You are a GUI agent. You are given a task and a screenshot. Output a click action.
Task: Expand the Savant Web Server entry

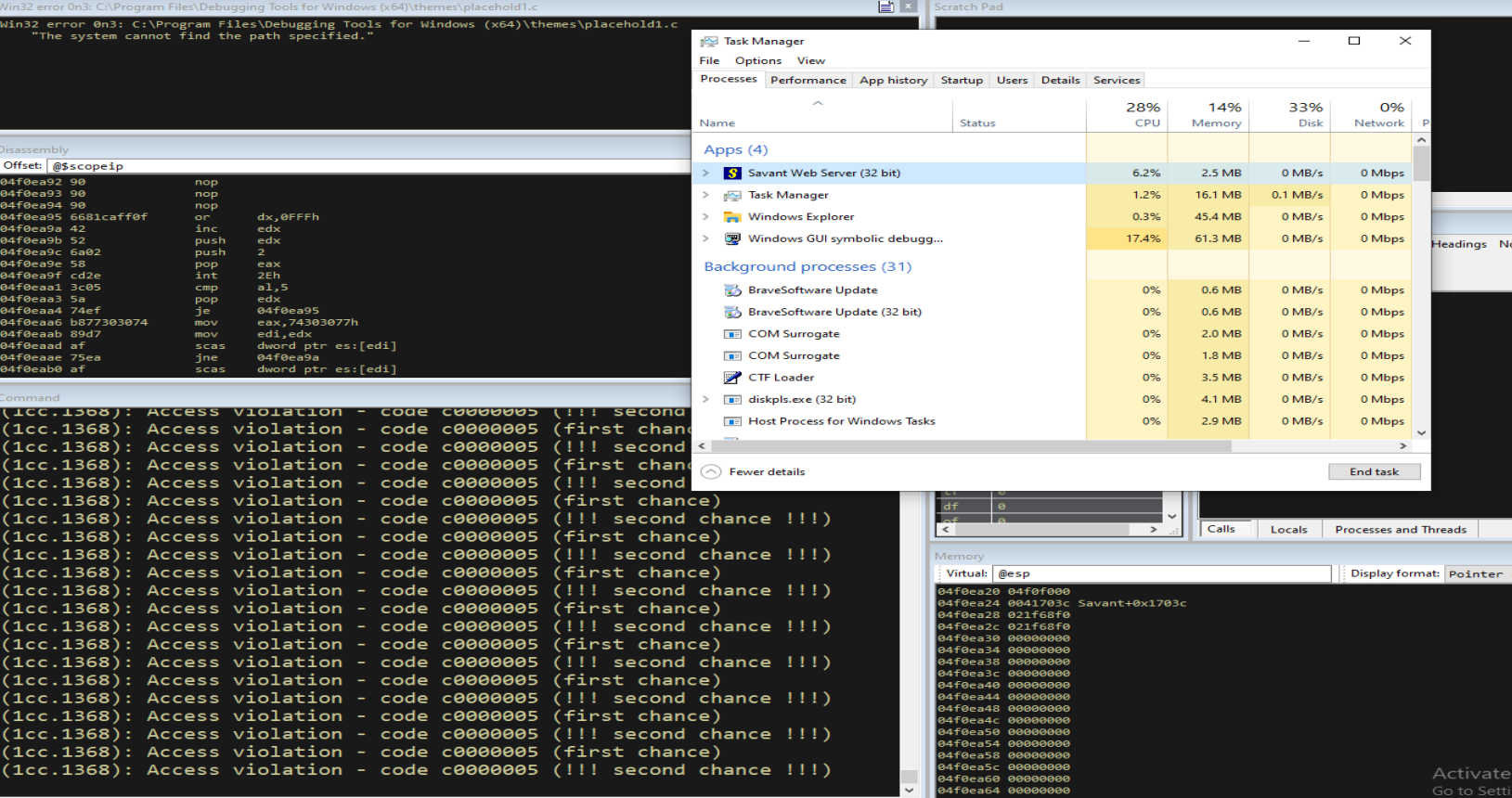705,173
